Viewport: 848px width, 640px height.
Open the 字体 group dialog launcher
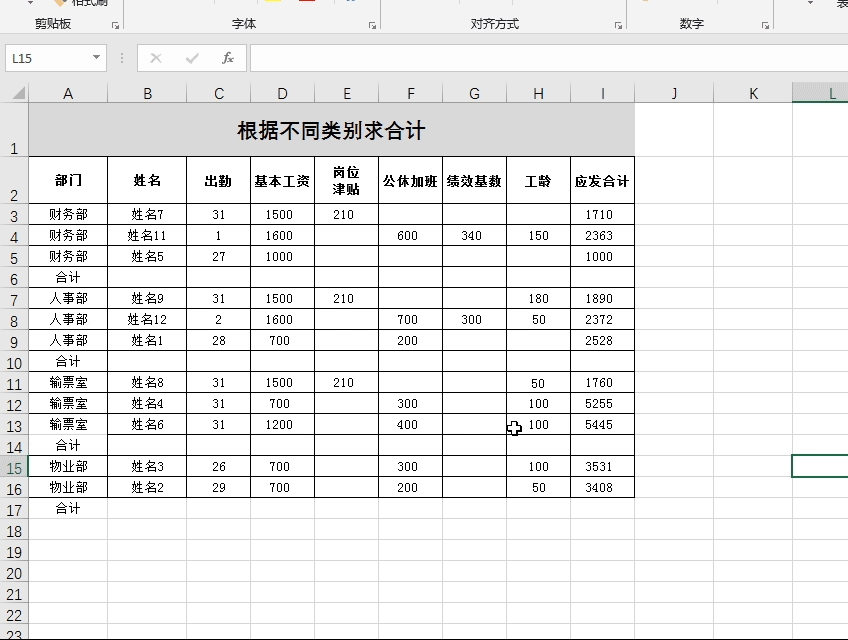coord(372,25)
